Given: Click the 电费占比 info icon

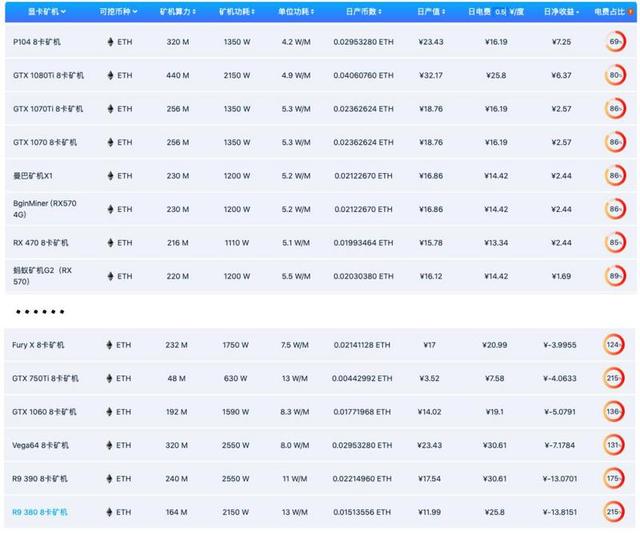Looking at the screenshot, I should point(631,12).
